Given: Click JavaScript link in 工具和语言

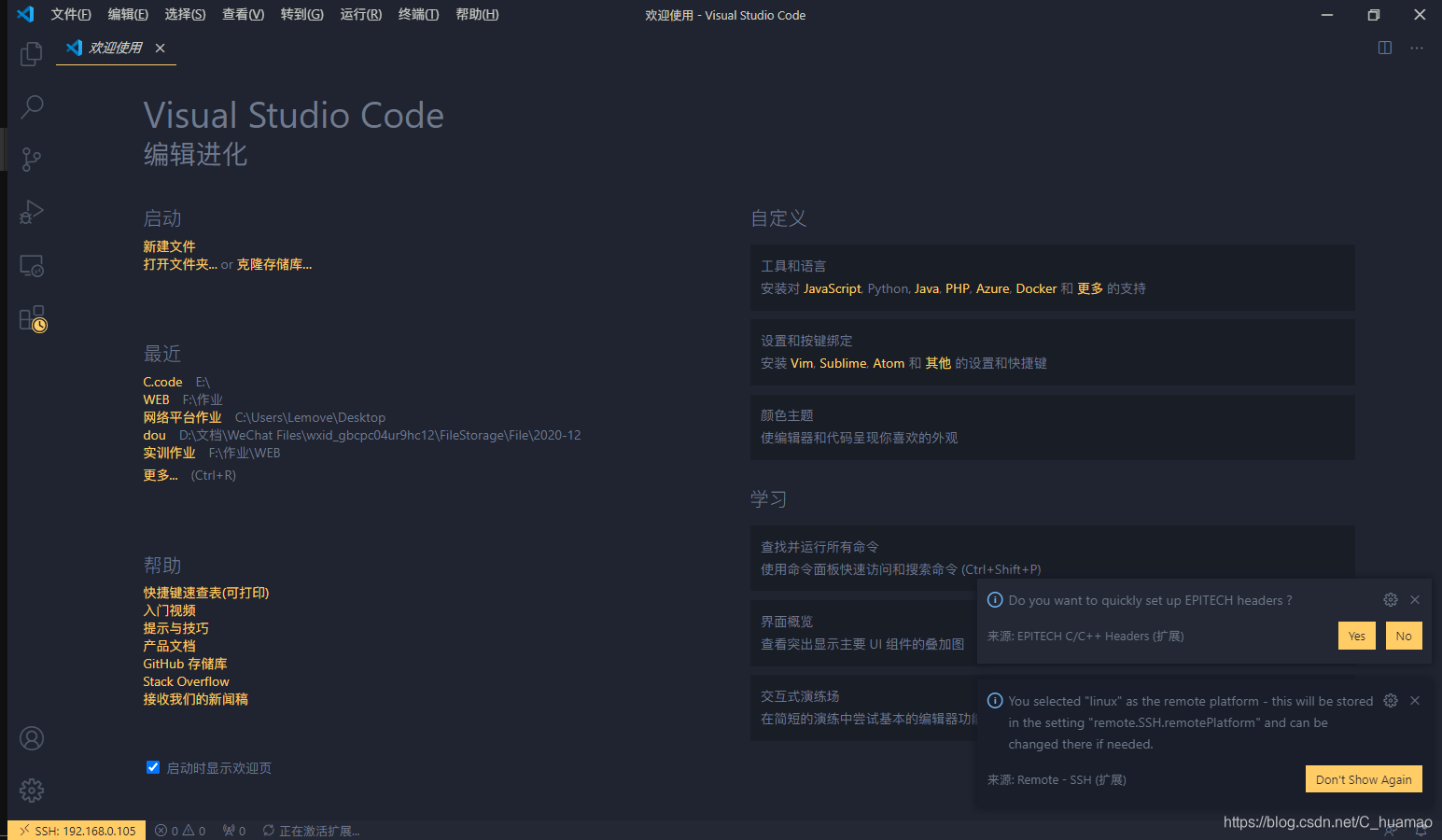Looking at the screenshot, I should [x=833, y=288].
